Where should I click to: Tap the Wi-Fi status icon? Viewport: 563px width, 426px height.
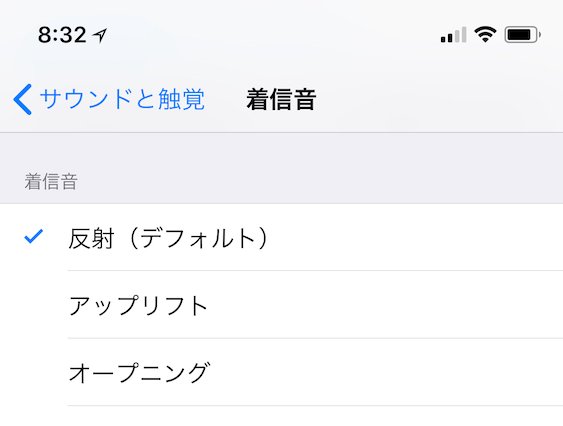(x=485, y=35)
